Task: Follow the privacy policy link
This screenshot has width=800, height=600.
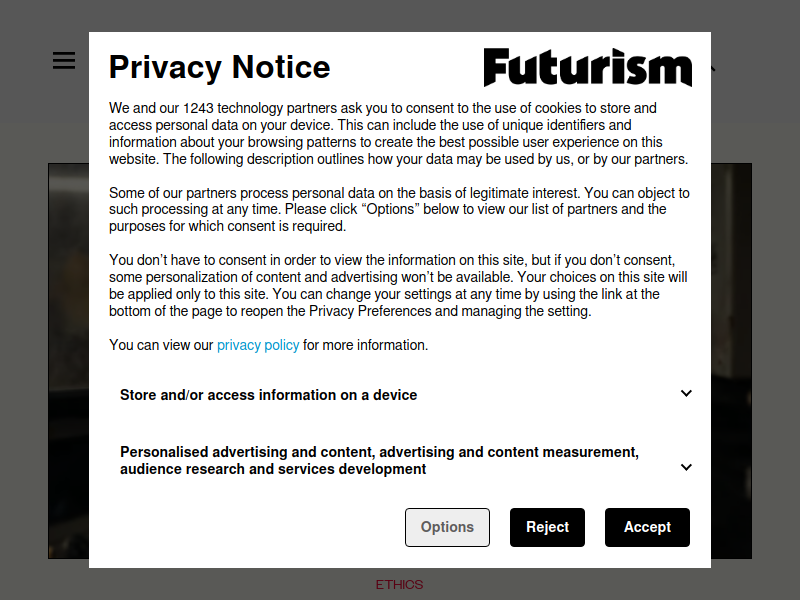Action: coord(258,345)
